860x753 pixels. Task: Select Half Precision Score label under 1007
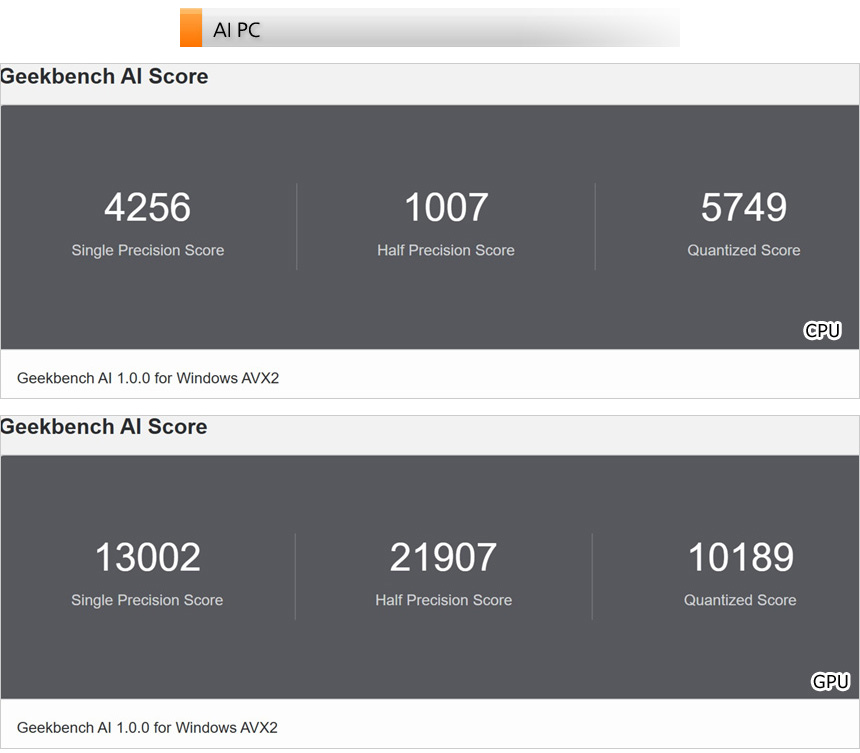click(446, 250)
